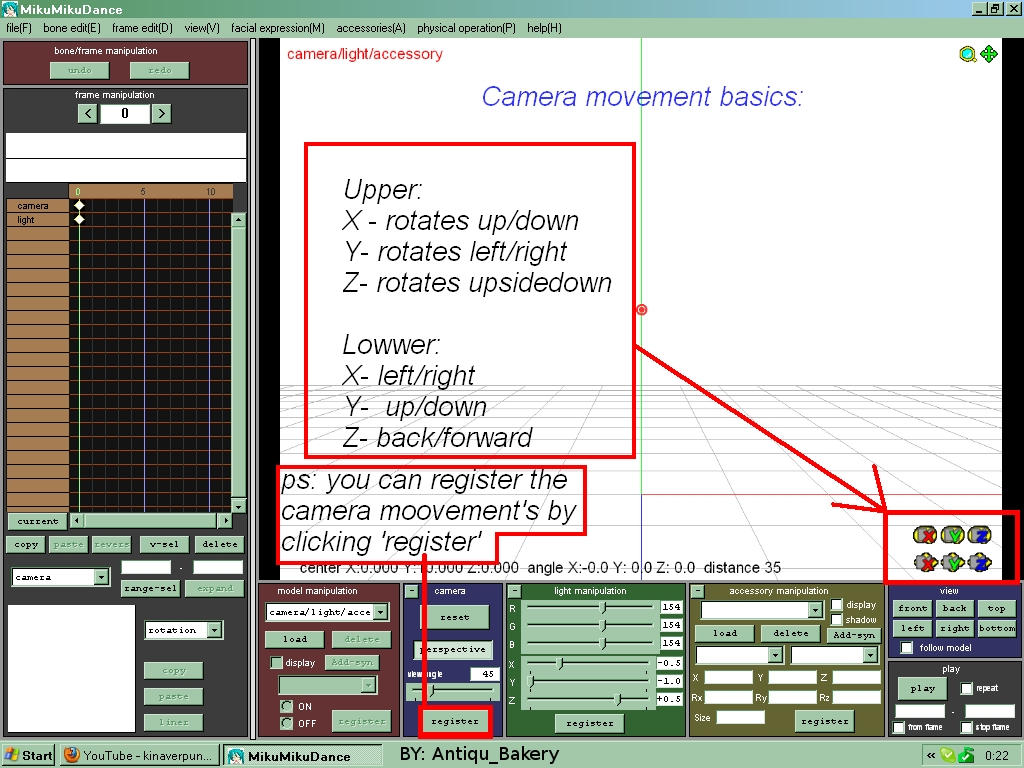
Task: Open the frame edit(D) menu
Action: point(142,28)
